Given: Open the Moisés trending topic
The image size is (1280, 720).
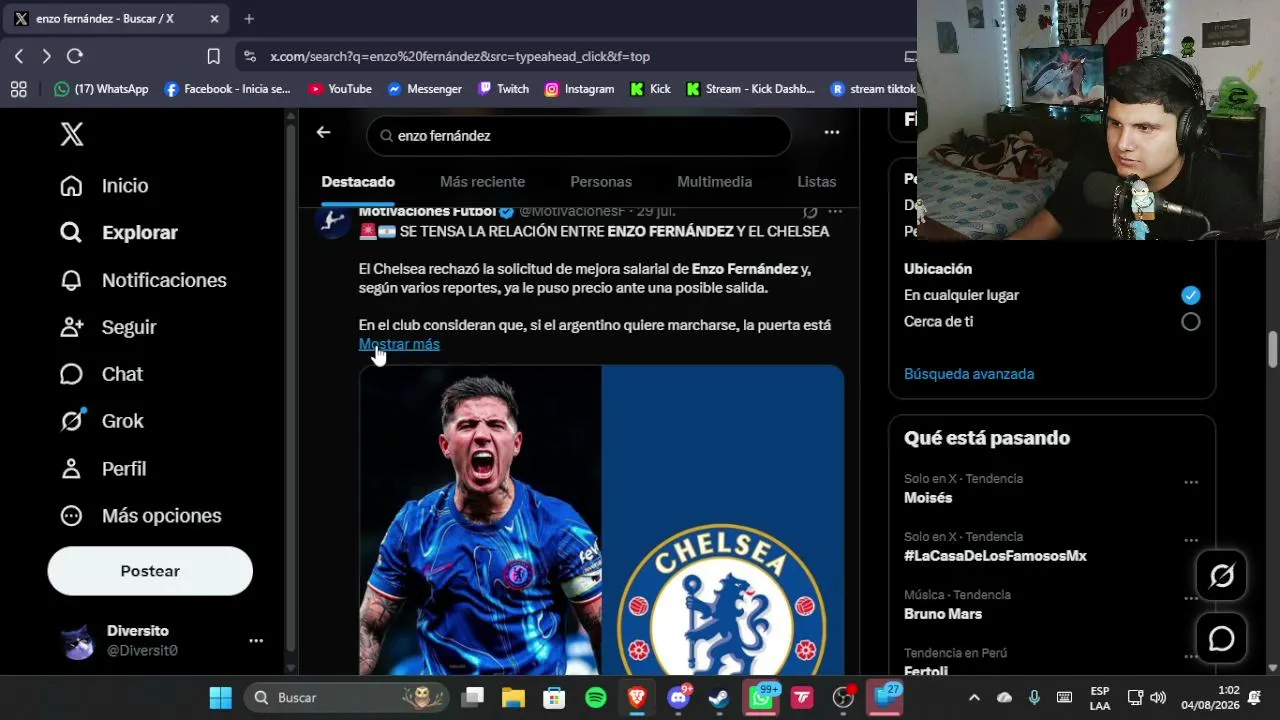Looking at the screenshot, I should [x=928, y=498].
